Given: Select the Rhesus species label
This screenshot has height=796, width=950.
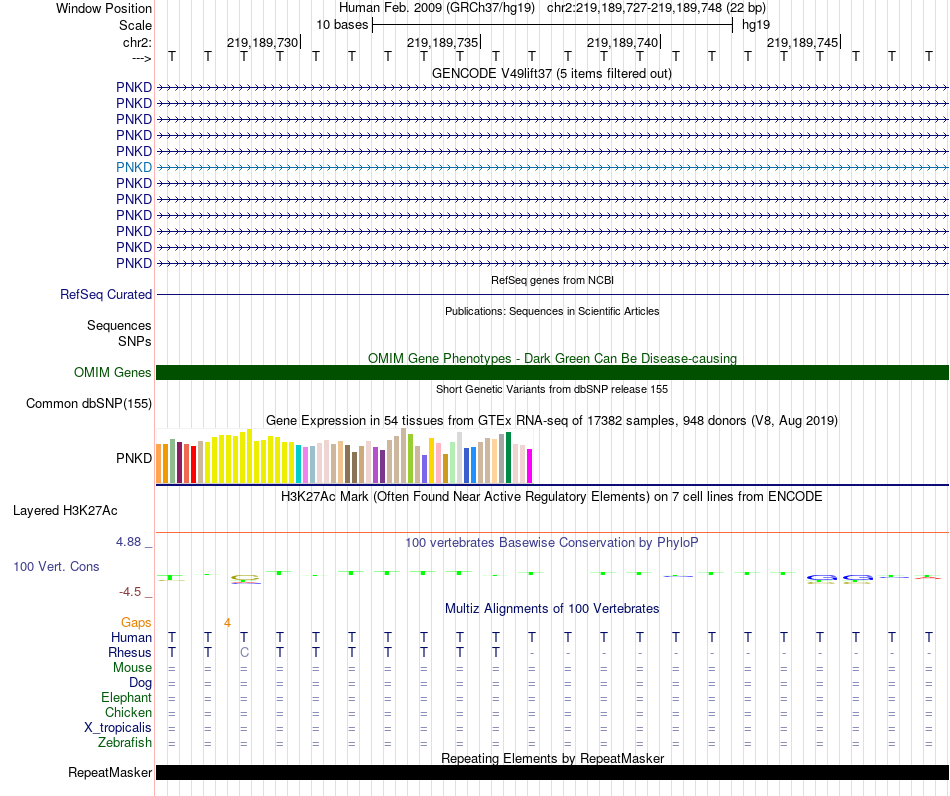Looking at the screenshot, I should tap(130, 653).
